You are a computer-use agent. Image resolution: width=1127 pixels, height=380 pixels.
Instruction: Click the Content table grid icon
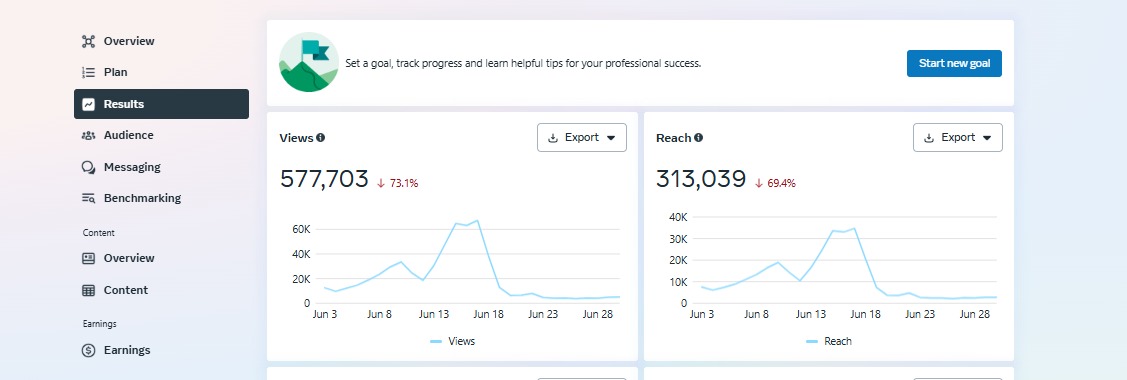88,290
